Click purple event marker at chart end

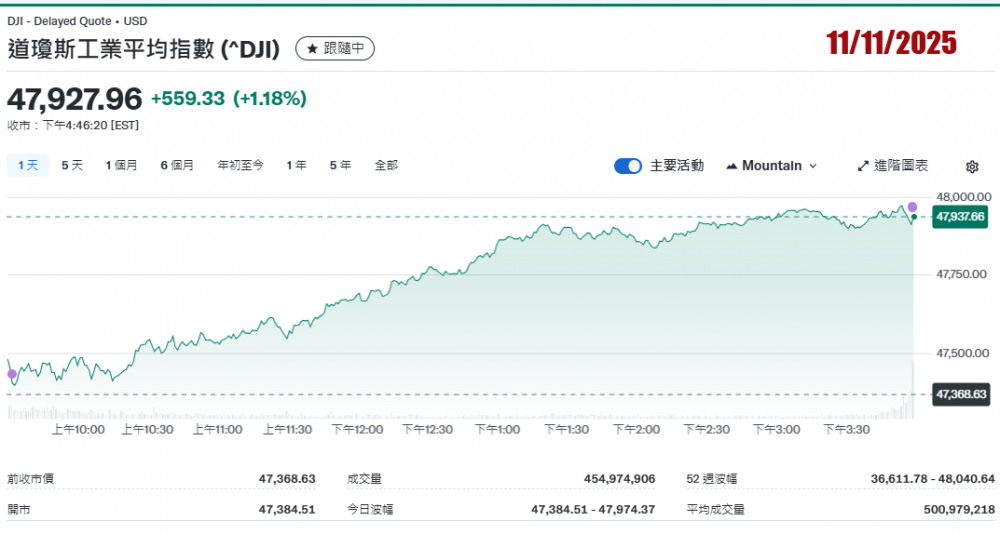(912, 207)
